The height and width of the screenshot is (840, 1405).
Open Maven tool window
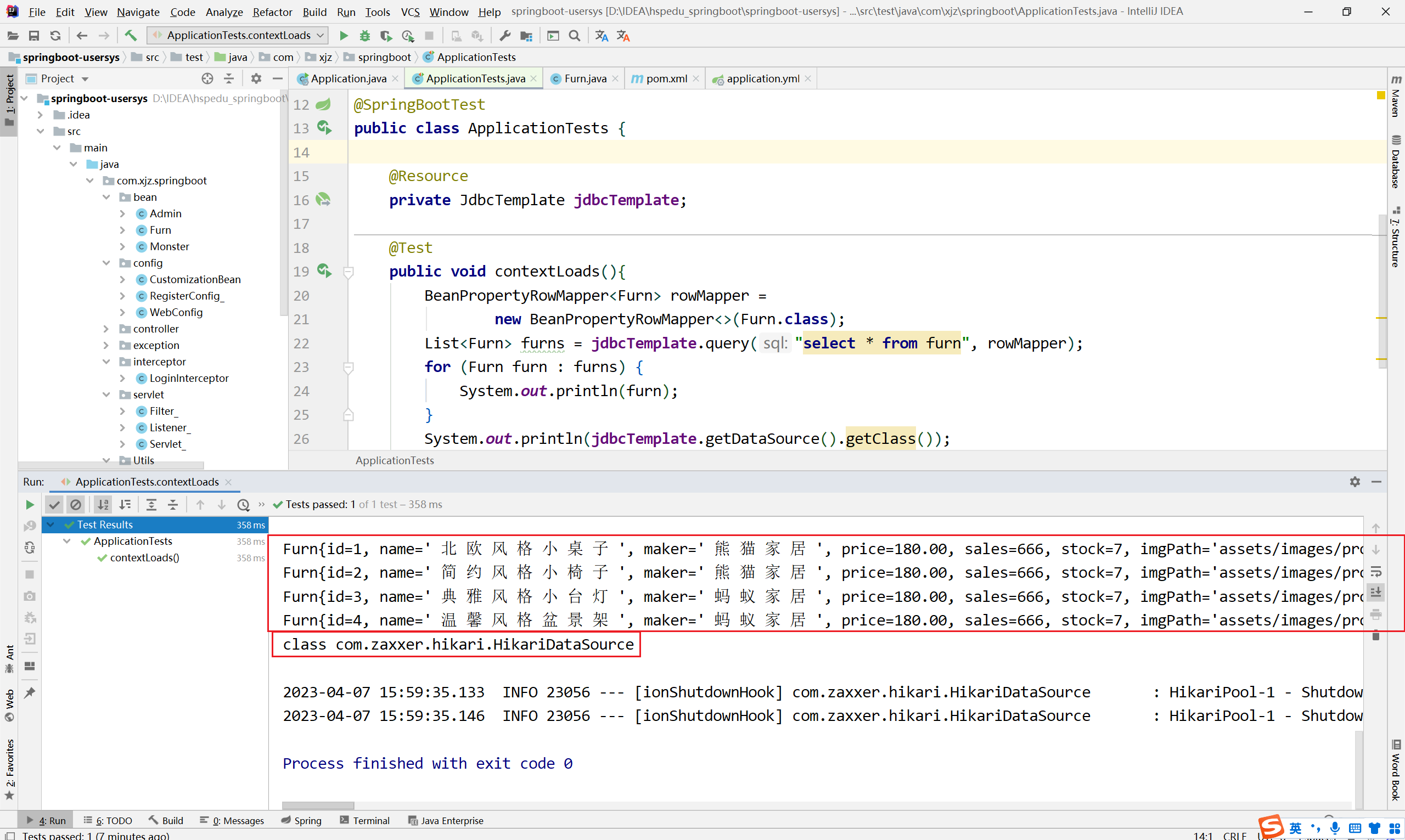tap(1396, 95)
